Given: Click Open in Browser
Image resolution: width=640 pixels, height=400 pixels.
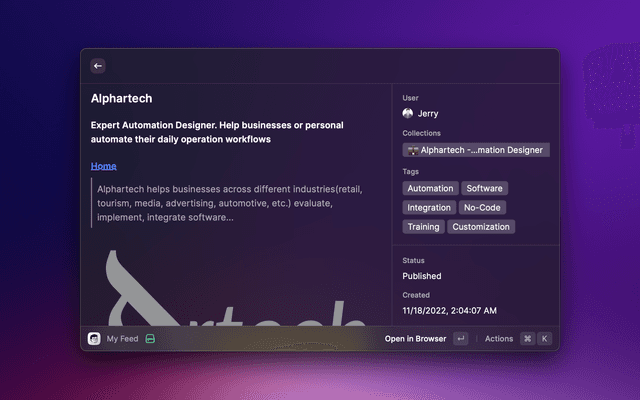Looking at the screenshot, I should pyautogui.click(x=415, y=339).
